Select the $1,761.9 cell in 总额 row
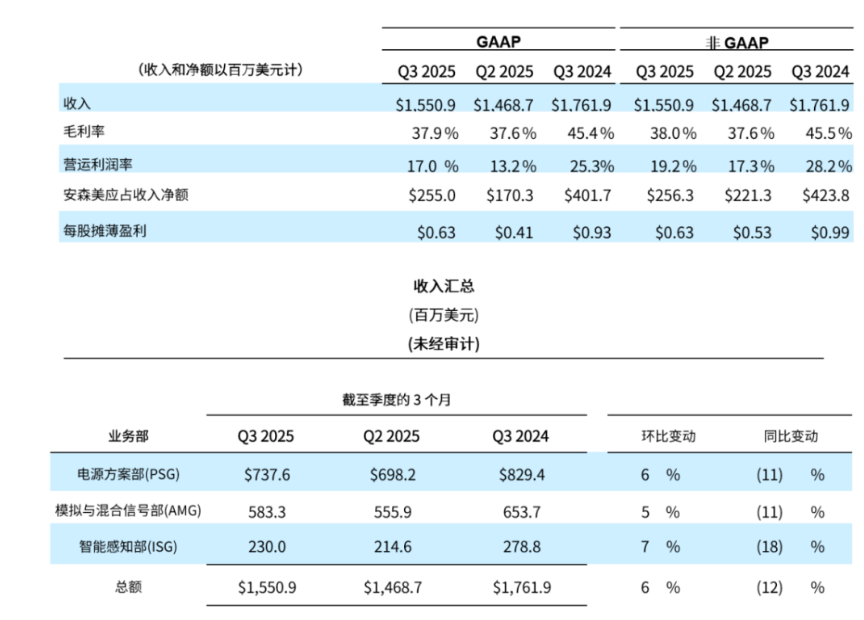 pos(521,588)
